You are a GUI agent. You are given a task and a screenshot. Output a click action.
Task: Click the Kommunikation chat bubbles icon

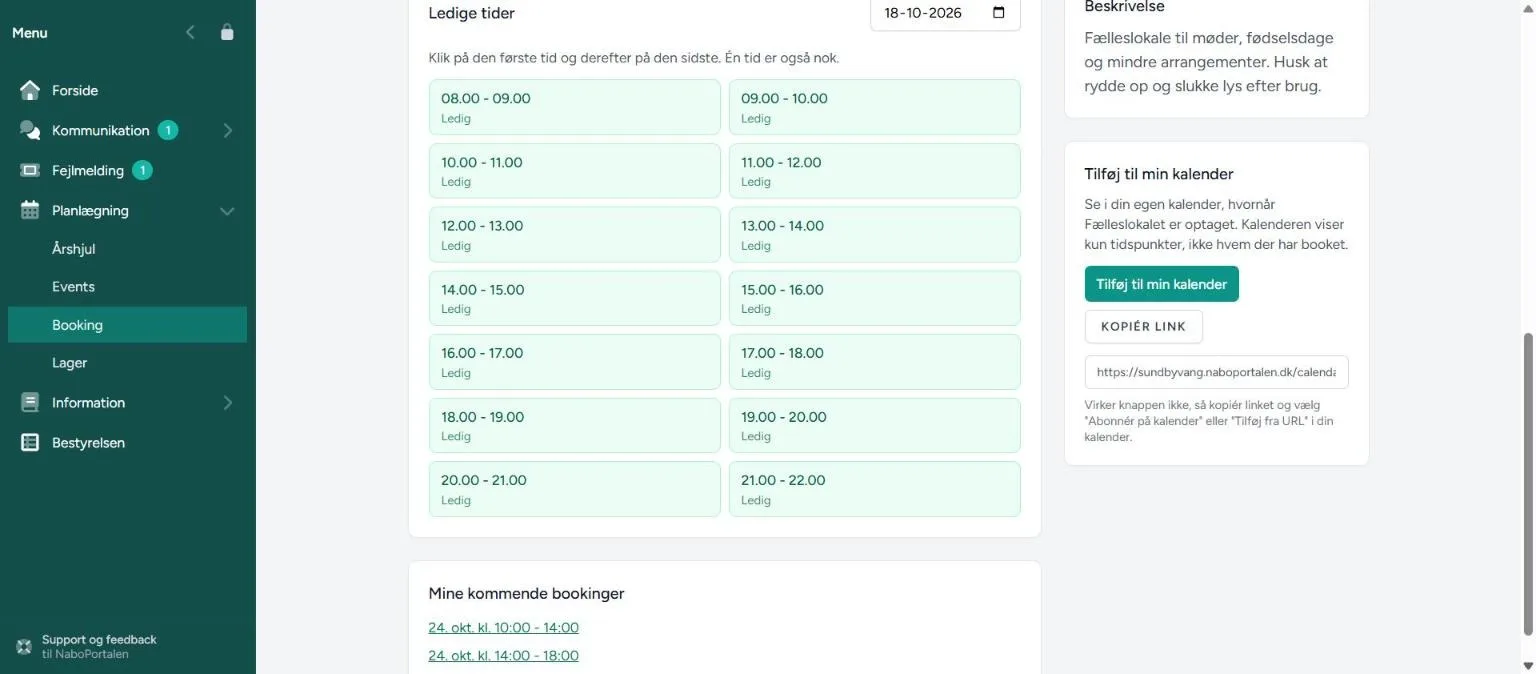tap(30, 130)
